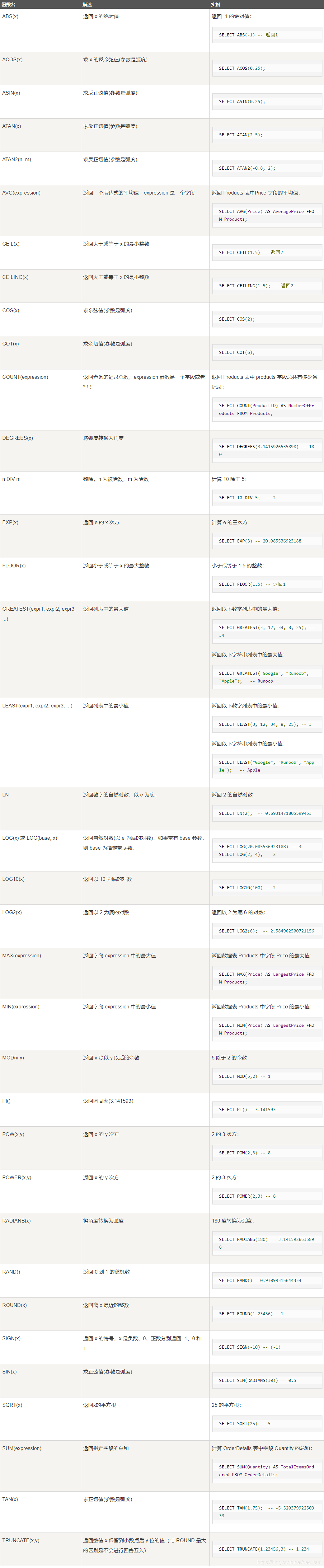Select the LOG10(x) function name

[14, 880]
